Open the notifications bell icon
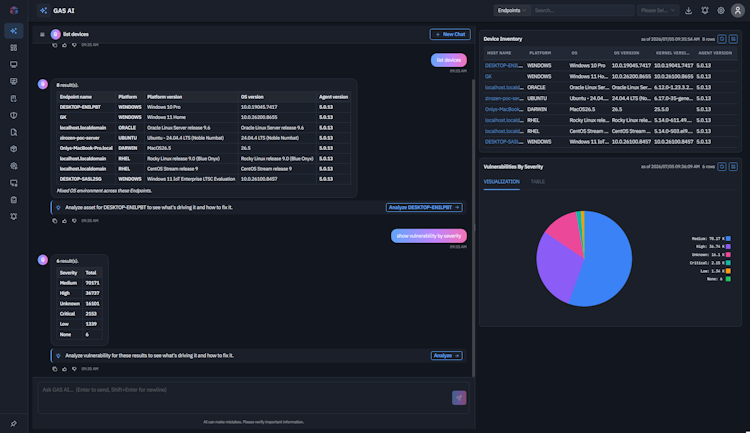Viewport: 750px width, 433px height. [705, 11]
